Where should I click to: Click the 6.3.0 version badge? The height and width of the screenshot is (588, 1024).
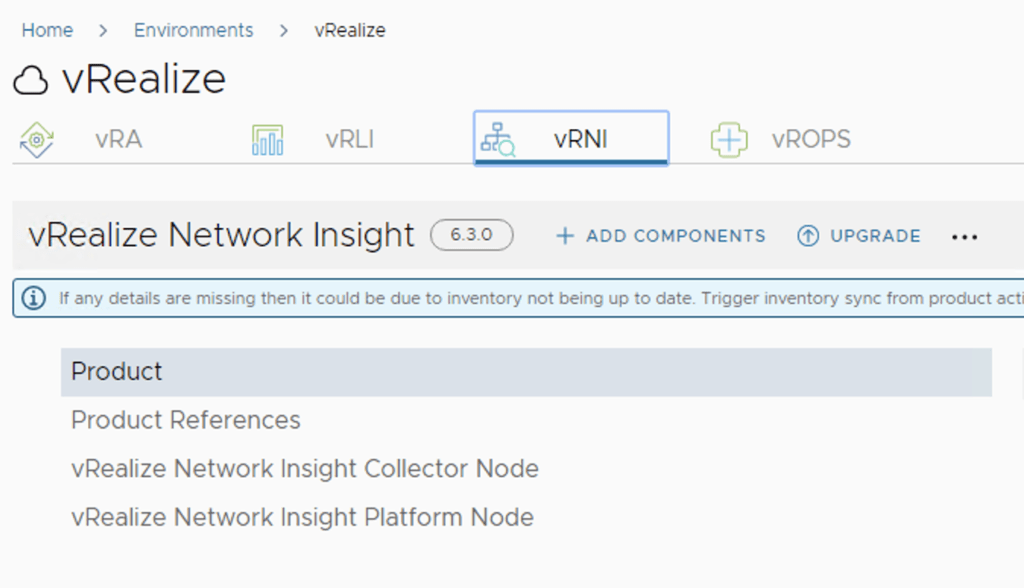(472, 235)
